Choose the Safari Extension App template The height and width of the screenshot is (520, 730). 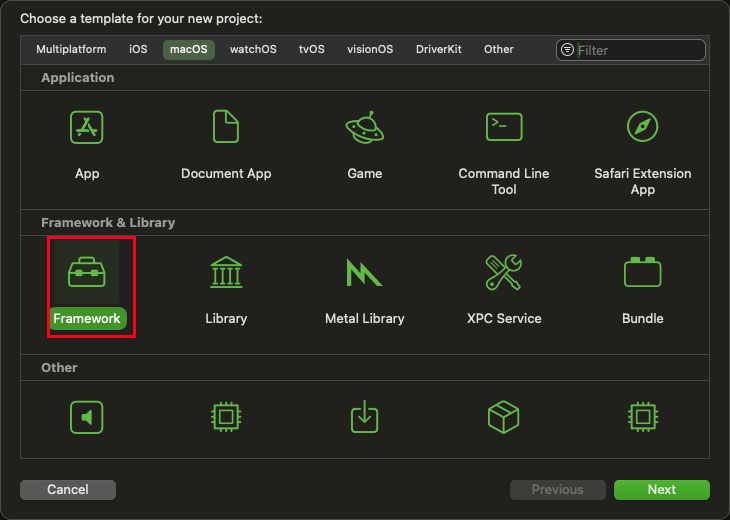click(642, 128)
